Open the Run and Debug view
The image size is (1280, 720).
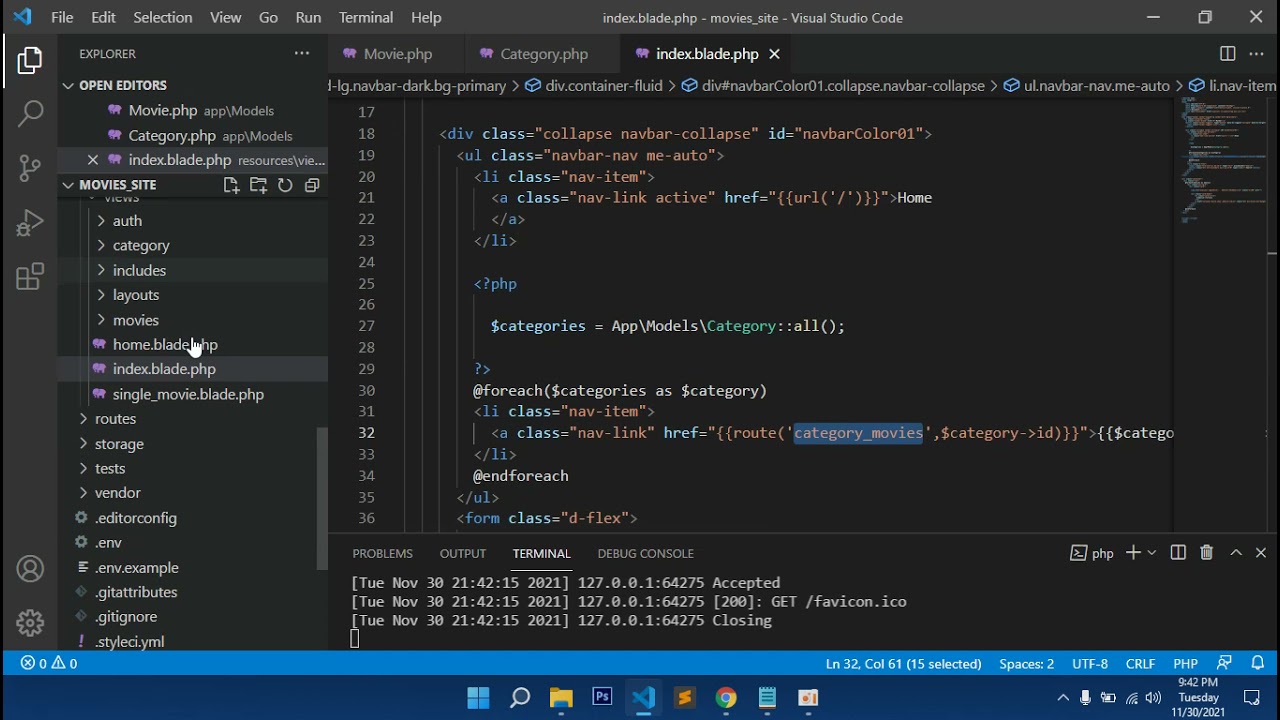pyautogui.click(x=30, y=222)
